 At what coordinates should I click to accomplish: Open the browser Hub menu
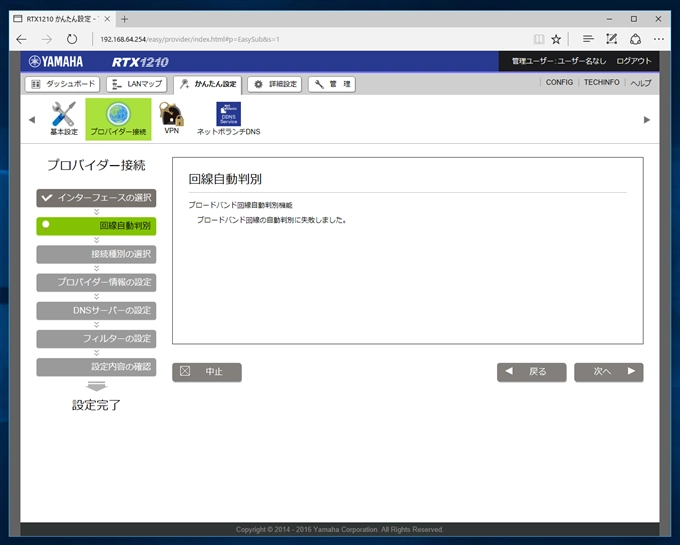pyautogui.click(x=588, y=39)
